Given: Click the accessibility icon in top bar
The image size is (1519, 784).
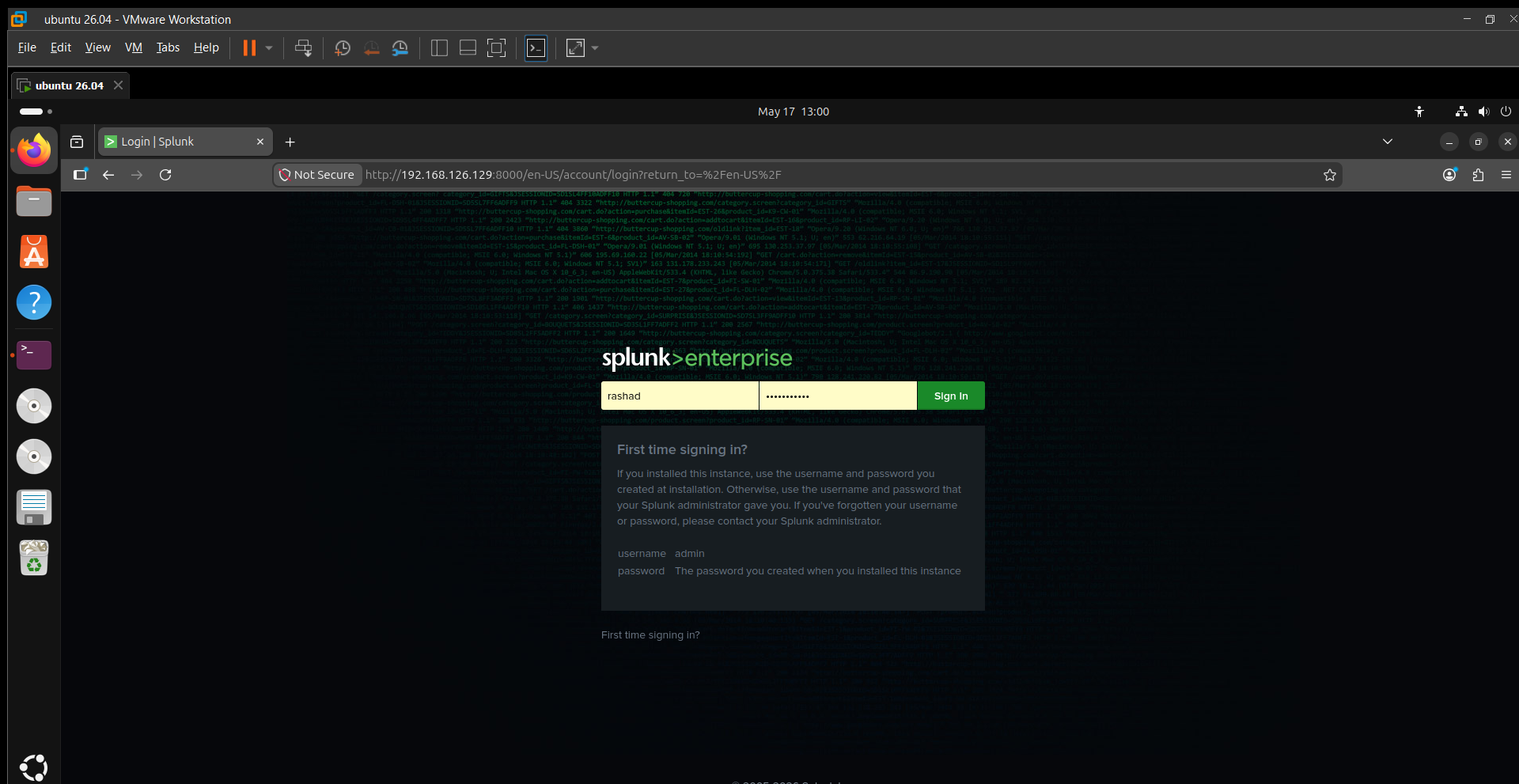Looking at the screenshot, I should click(x=1419, y=112).
